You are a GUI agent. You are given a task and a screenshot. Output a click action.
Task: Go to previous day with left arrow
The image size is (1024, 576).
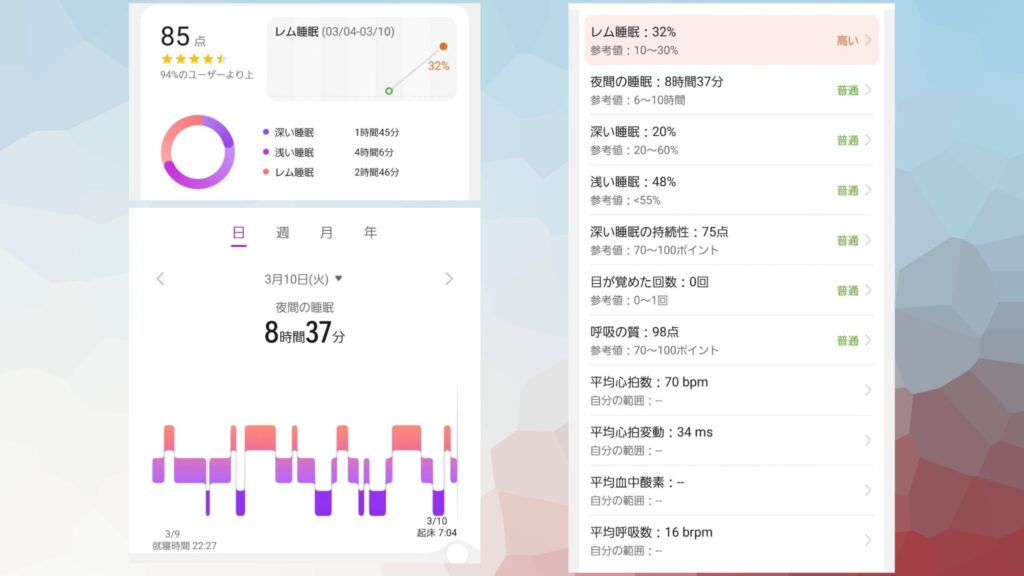[x=160, y=280]
